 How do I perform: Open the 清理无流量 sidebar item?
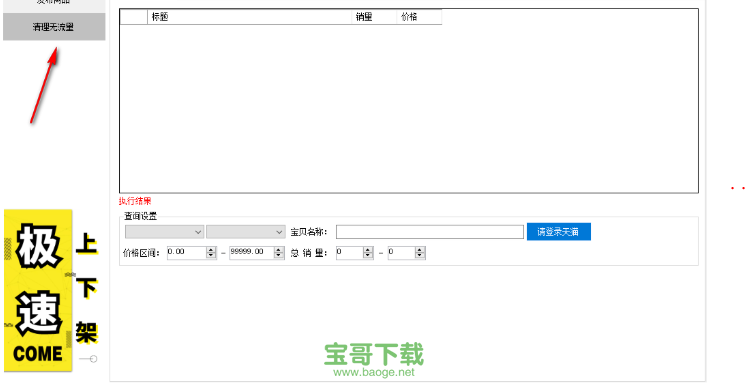tap(54, 27)
